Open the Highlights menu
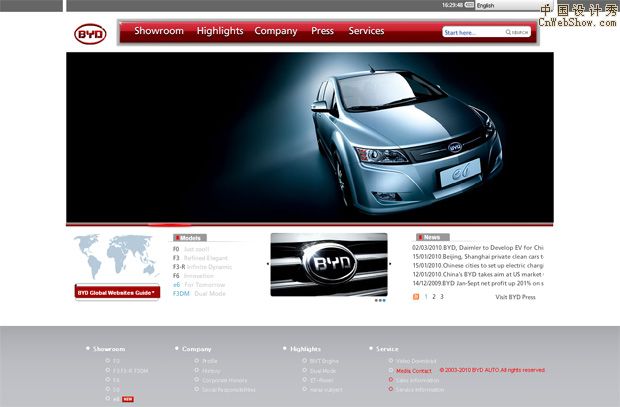The width and height of the screenshot is (620, 407). point(220,31)
